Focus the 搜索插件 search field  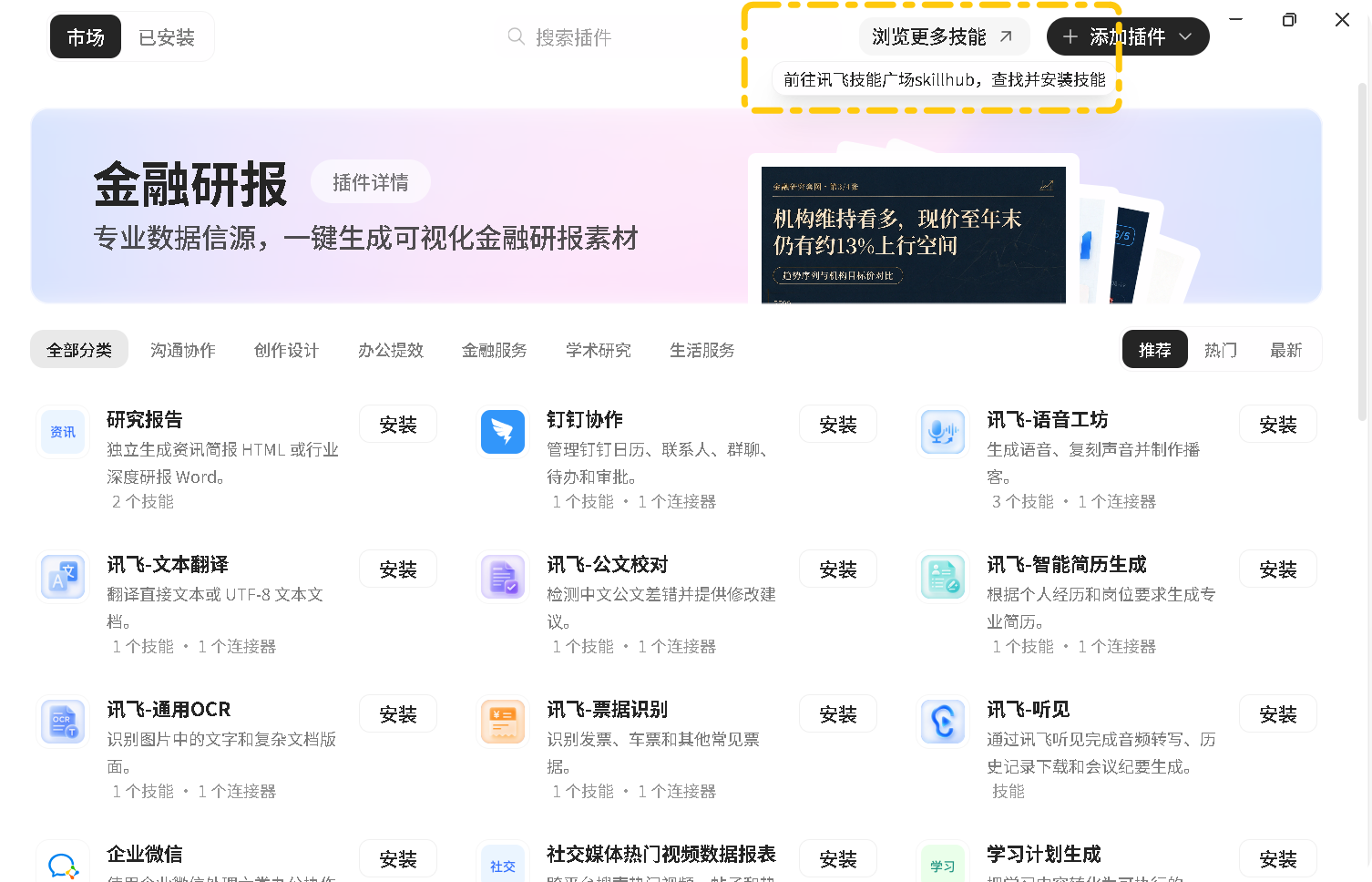click(x=619, y=37)
